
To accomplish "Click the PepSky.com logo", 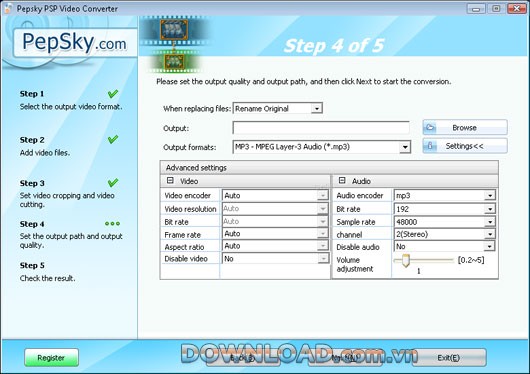I will 74,43.
